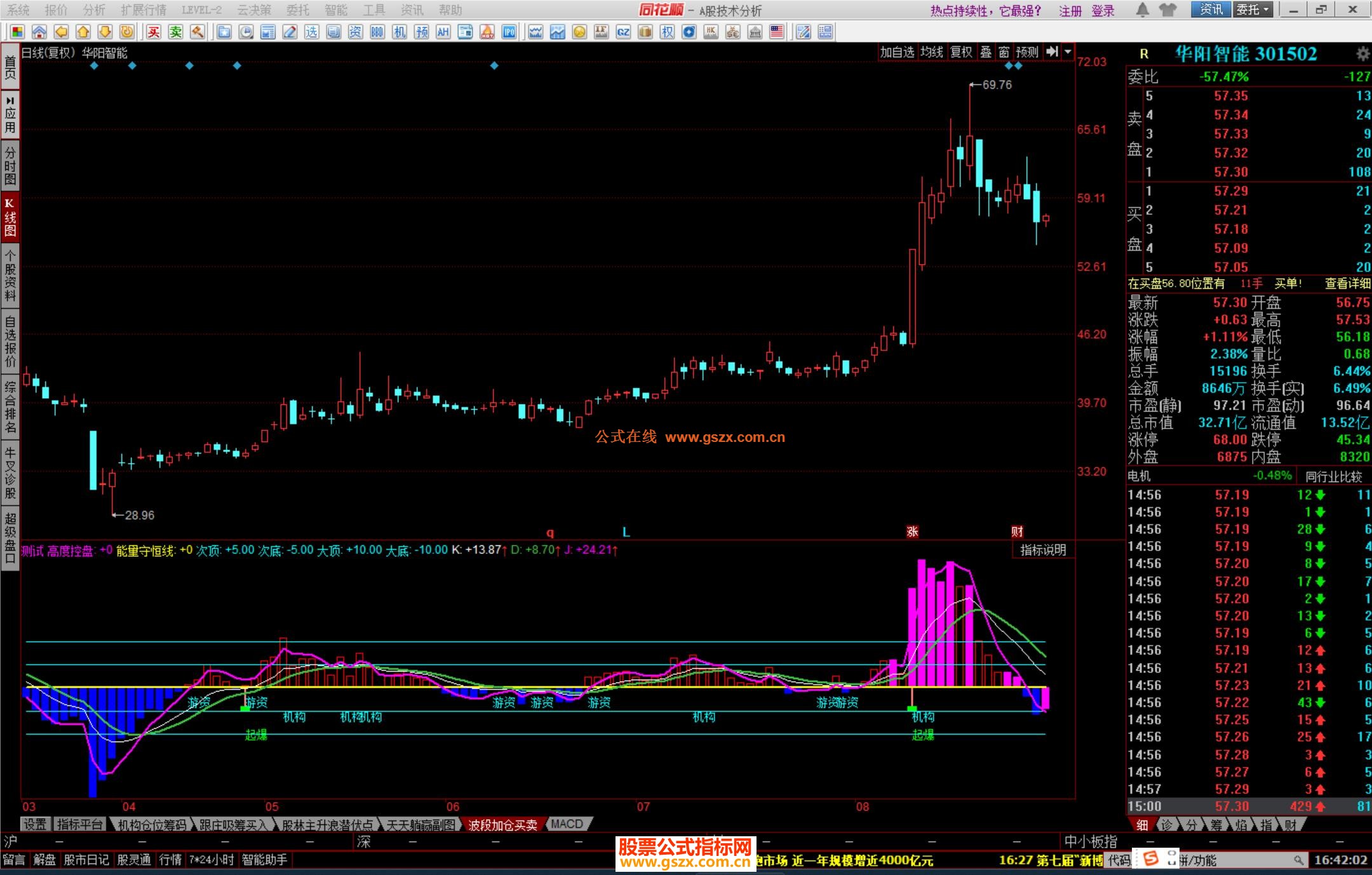Viewport: 1372px width, 875px height.
Task: Click the US flag market icon
Action: click(x=776, y=32)
